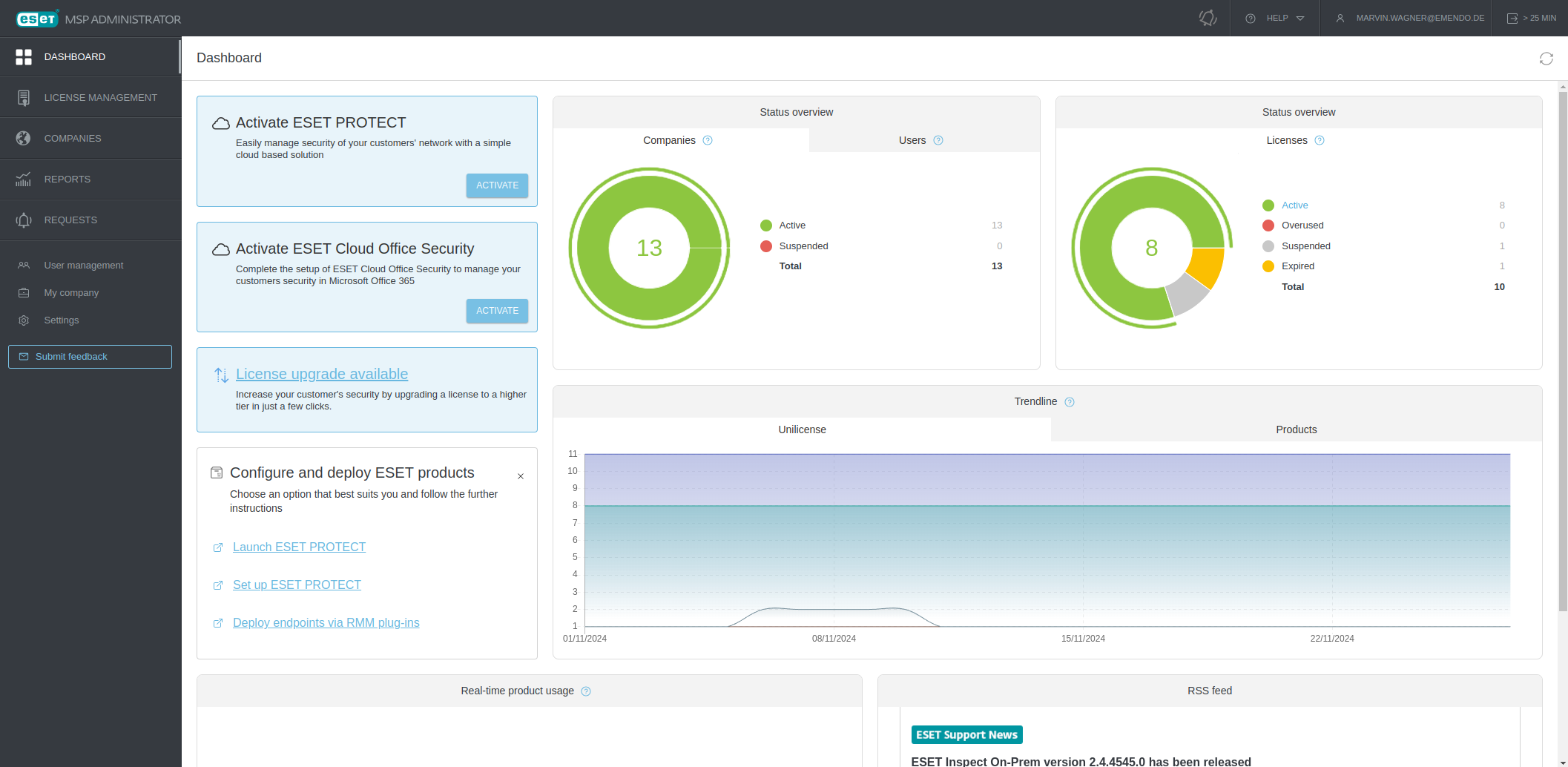Open Requests from the sidebar
Image resolution: width=1568 pixels, height=767 pixels.
[x=90, y=220]
